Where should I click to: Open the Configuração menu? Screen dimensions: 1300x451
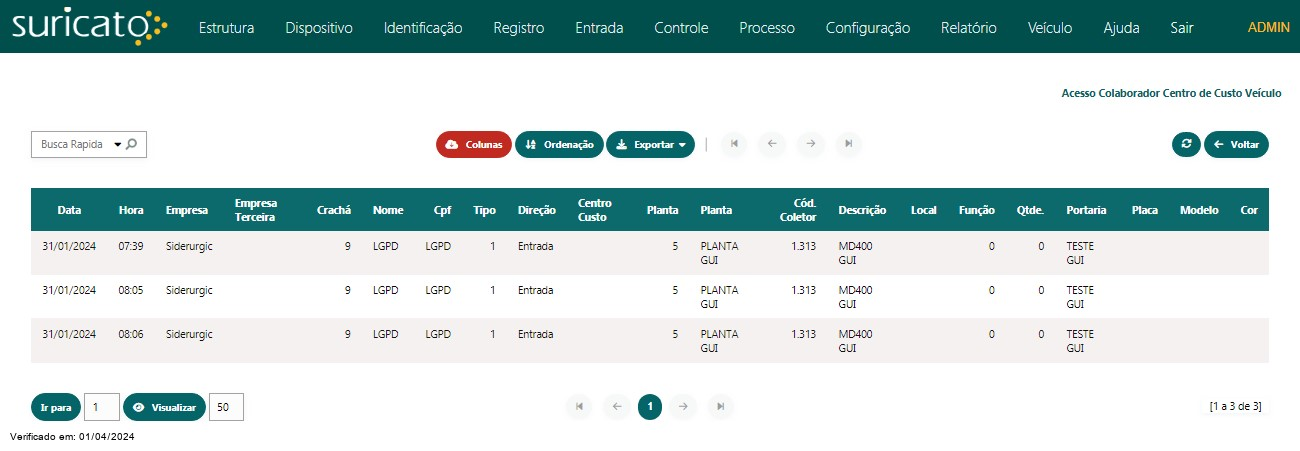pos(867,28)
